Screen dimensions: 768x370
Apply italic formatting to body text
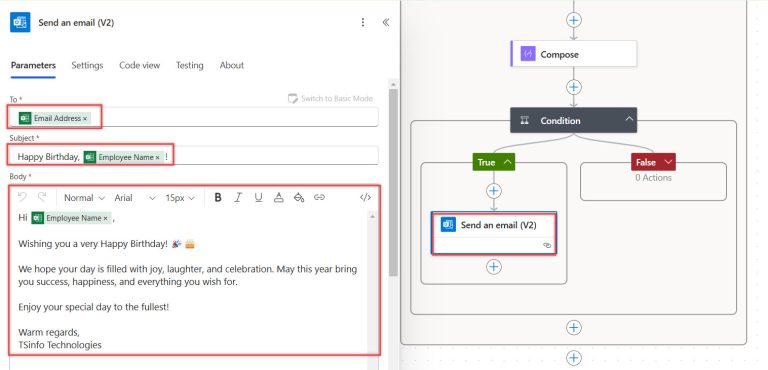point(238,197)
